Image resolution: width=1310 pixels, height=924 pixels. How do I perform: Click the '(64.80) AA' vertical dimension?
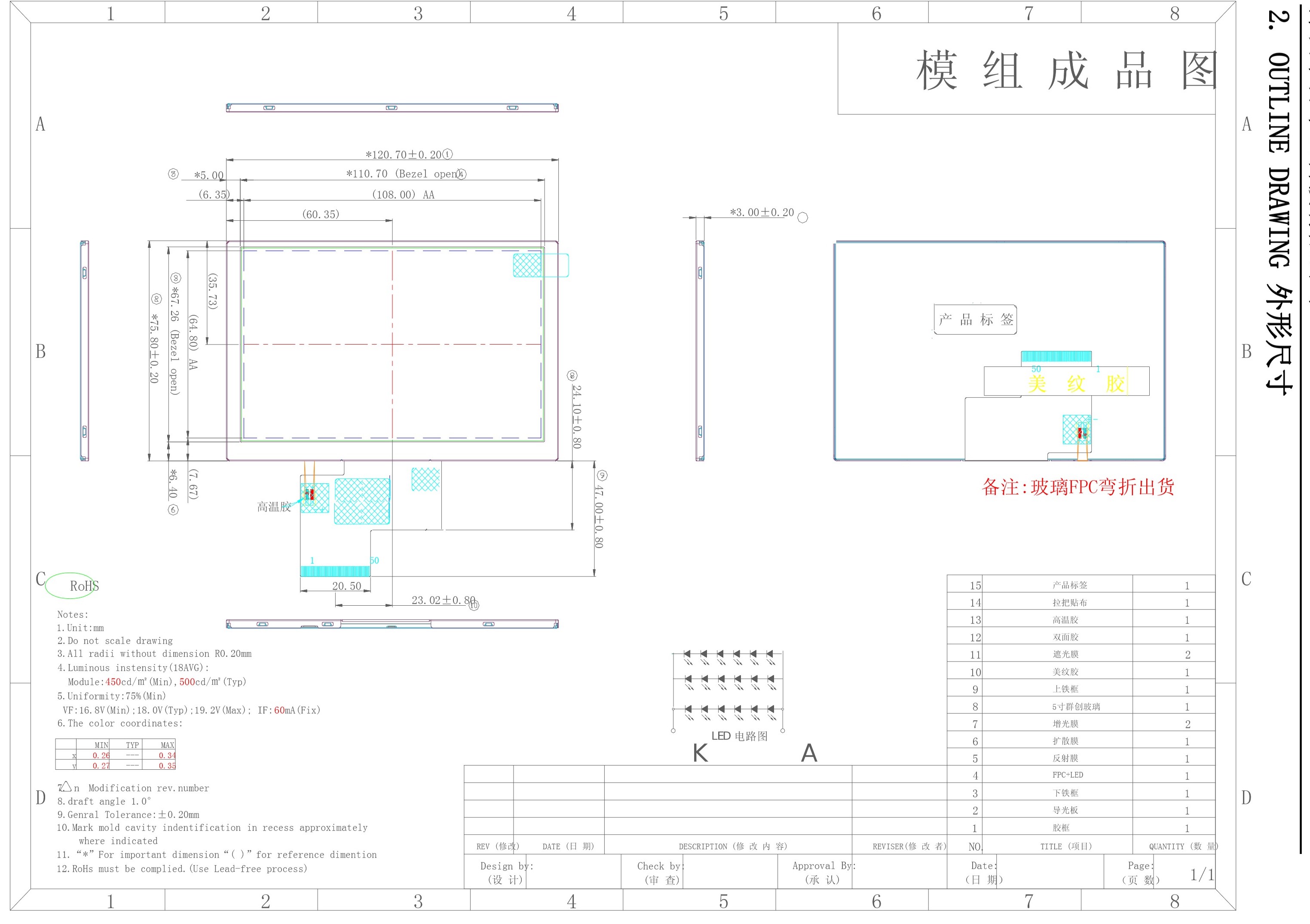[x=193, y=342]
